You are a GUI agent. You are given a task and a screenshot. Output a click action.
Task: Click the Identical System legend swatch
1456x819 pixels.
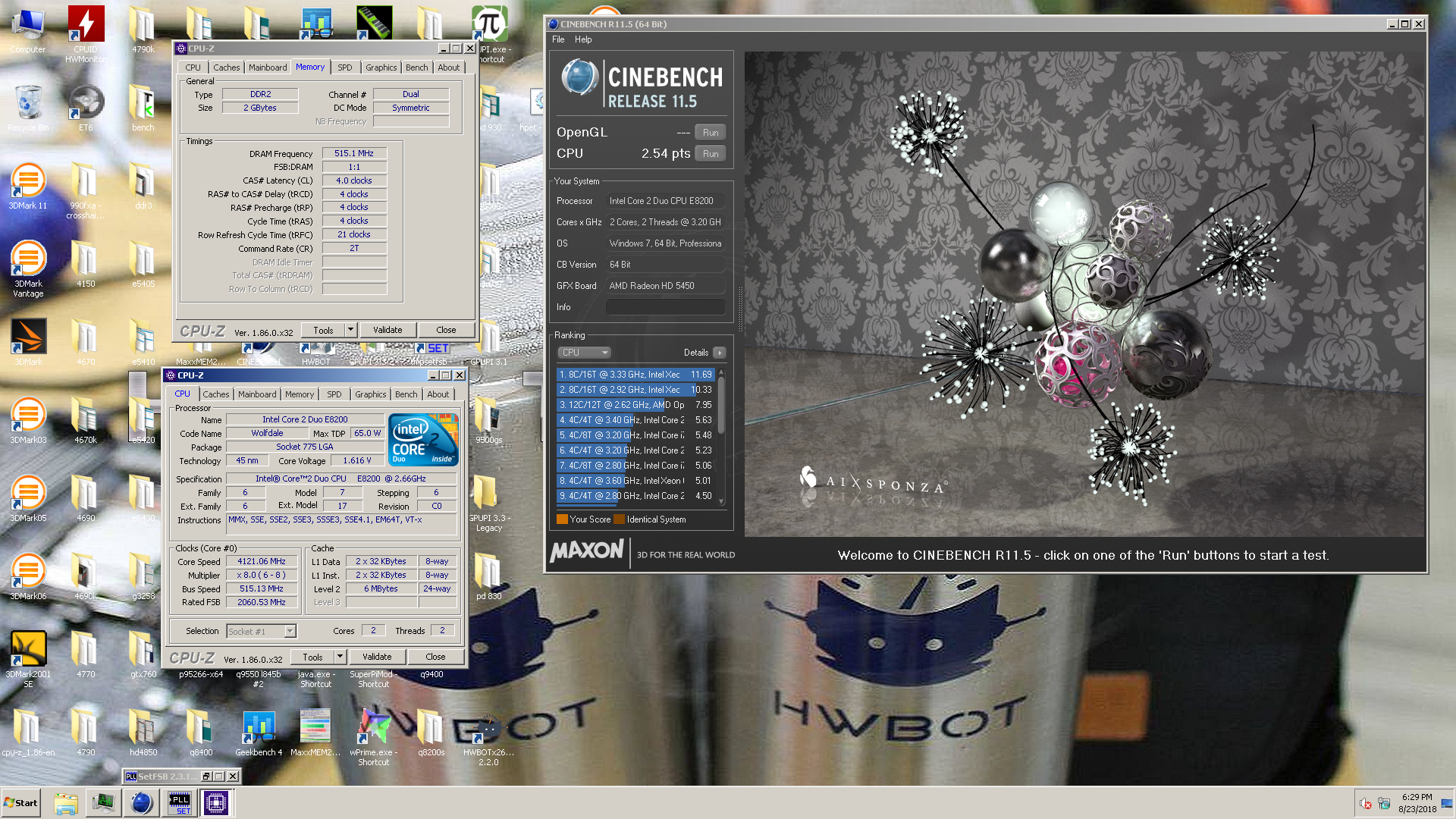point(619,519)
